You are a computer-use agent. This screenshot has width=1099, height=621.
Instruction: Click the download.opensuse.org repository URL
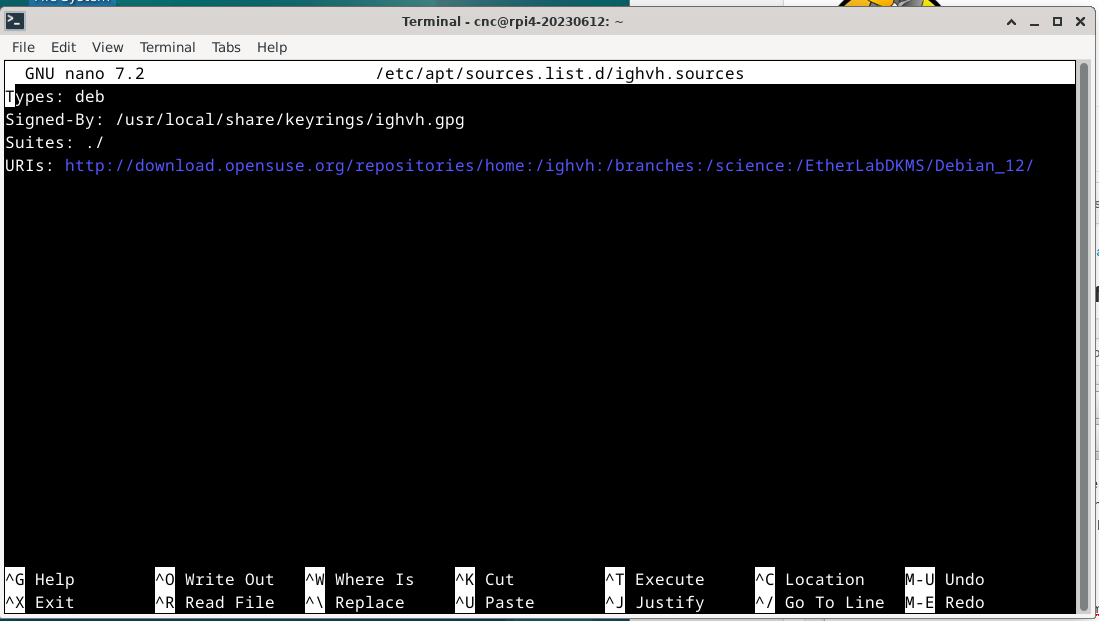tap(549, 165)
